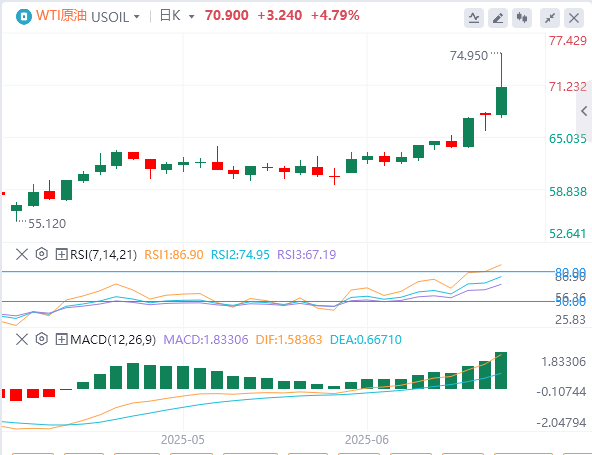Select the pencil drawing tool

pos(498,18)
